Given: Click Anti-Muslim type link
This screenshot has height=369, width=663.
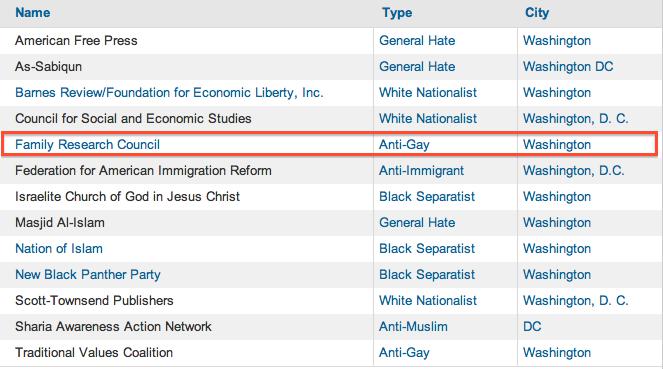Looking at the screenshot, I should pyautogui.click(x=413, y=327).
